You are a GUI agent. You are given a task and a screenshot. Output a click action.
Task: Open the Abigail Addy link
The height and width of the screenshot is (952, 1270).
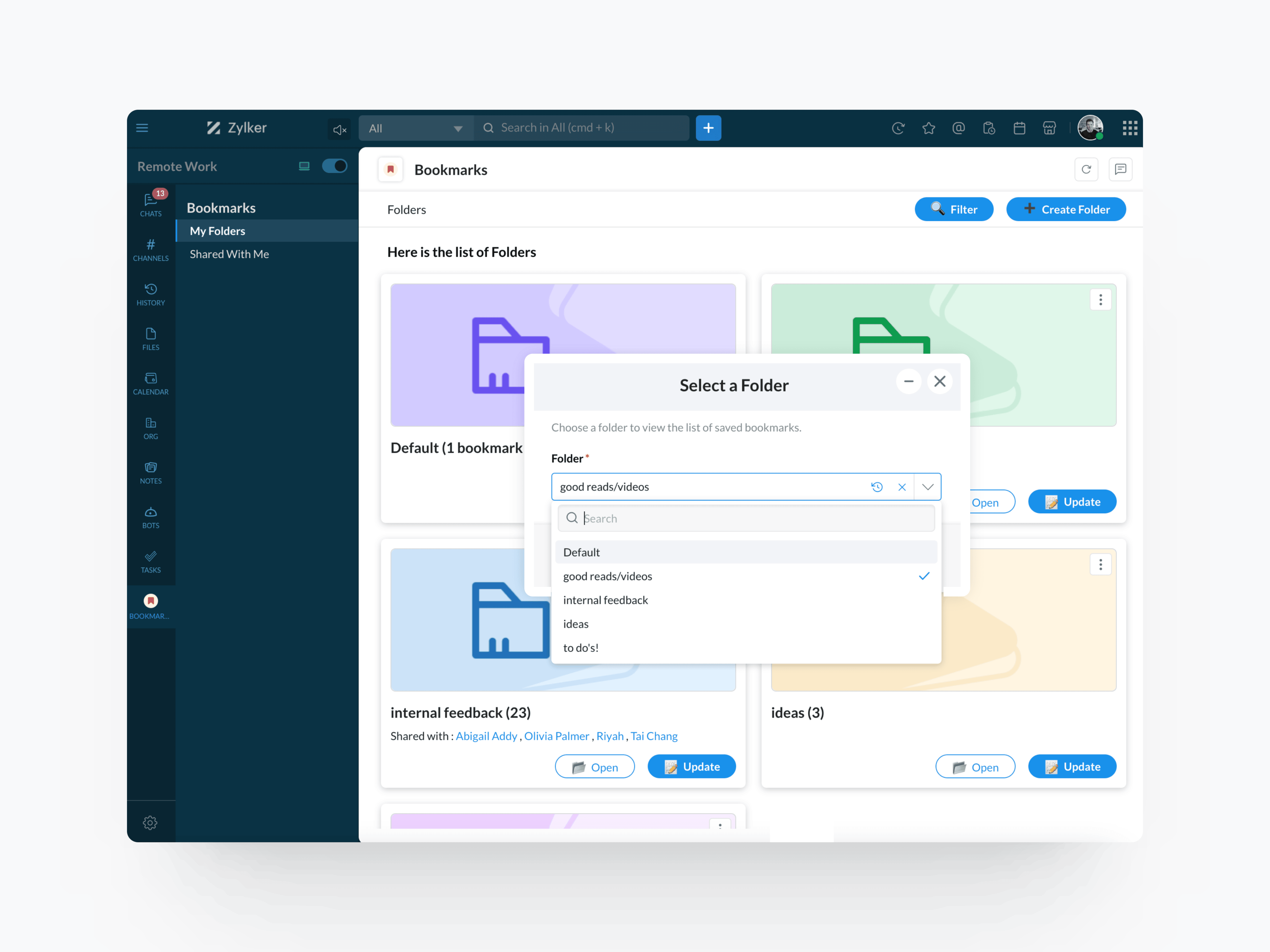pyautogui.click(x=486, y=736)
